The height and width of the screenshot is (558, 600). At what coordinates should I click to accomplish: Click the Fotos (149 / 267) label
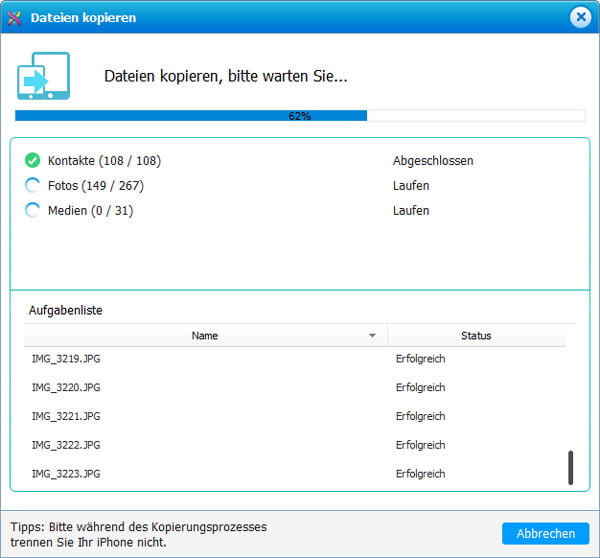98,185
